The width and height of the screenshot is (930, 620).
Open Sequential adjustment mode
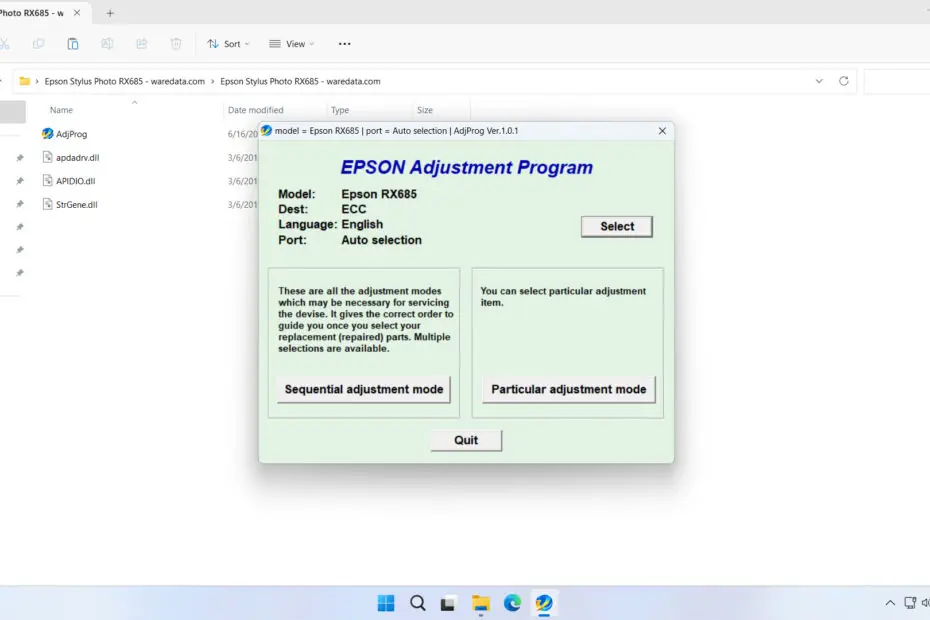pos(364,389)
